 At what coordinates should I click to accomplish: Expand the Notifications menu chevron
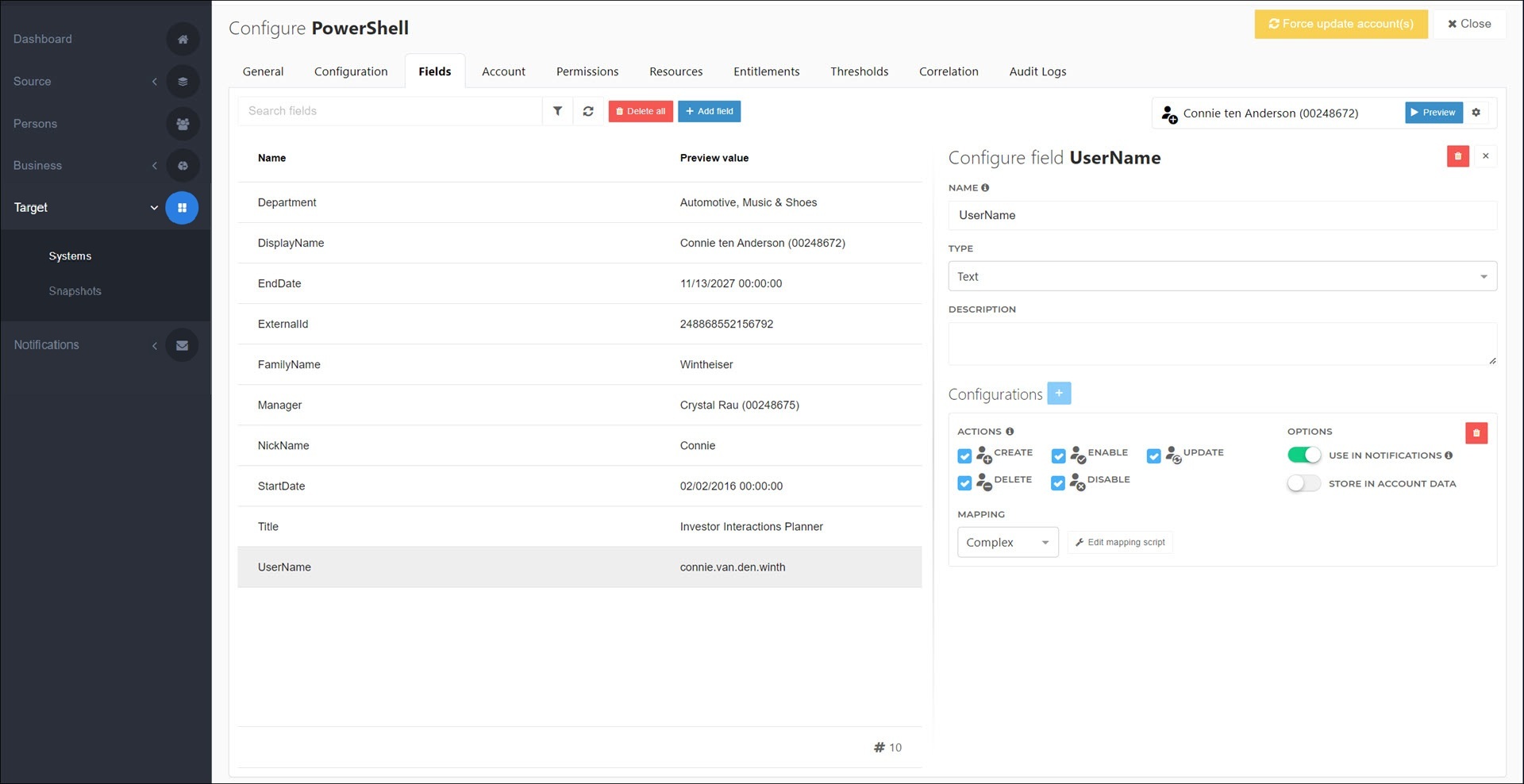pyautogui.click(x=155, y=345)
